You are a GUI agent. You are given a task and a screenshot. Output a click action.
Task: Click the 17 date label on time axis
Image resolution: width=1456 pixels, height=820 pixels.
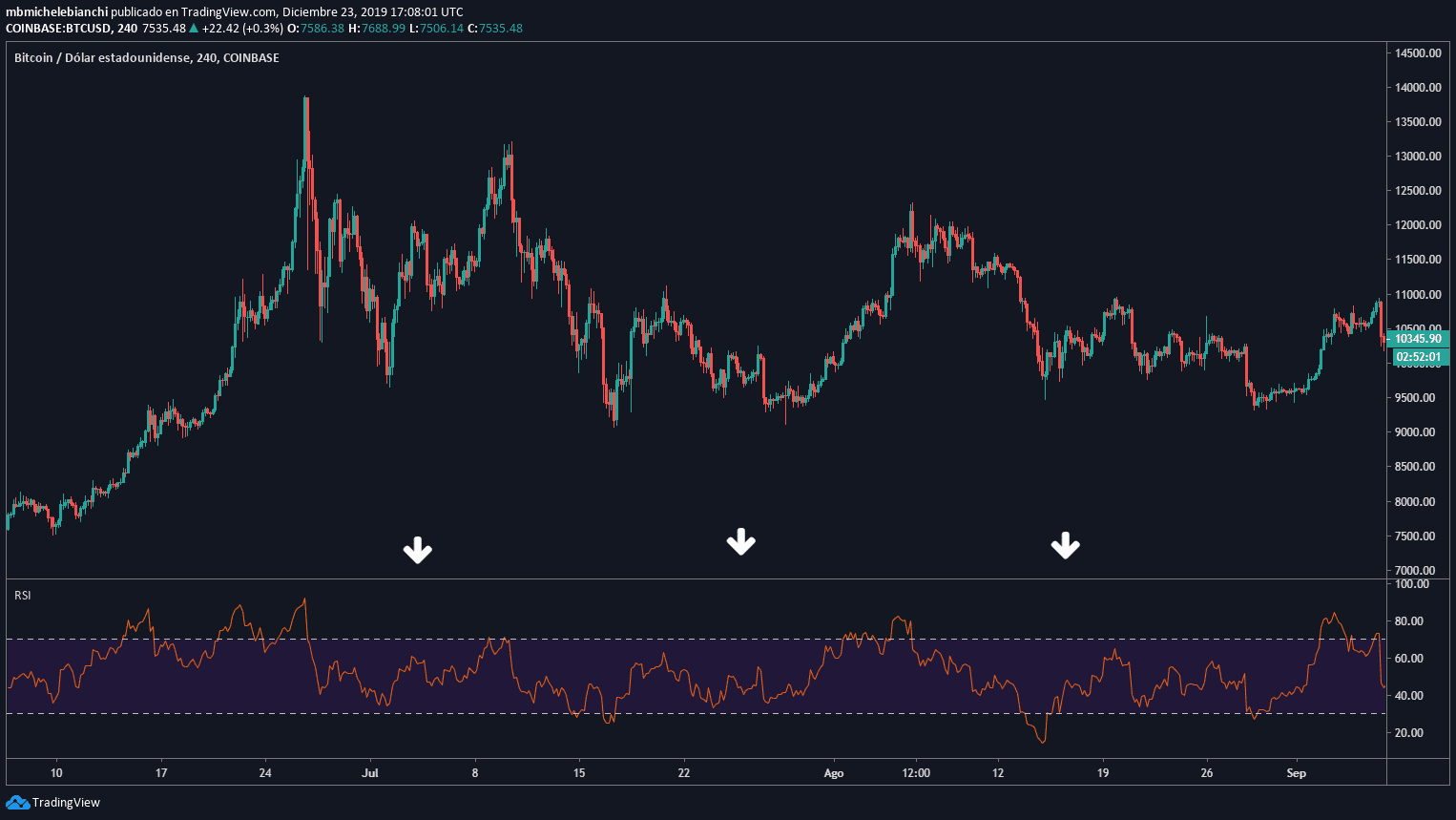click(x=161, y=773)
